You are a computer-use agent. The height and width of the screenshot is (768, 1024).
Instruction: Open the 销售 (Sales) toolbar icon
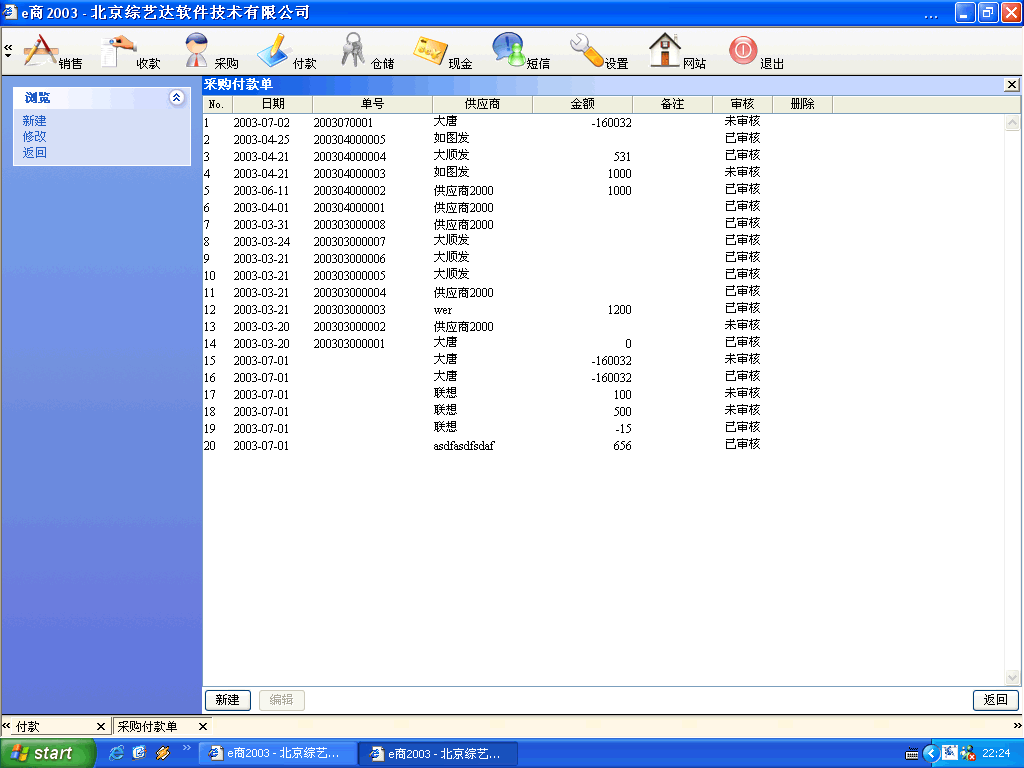[42, 51]
